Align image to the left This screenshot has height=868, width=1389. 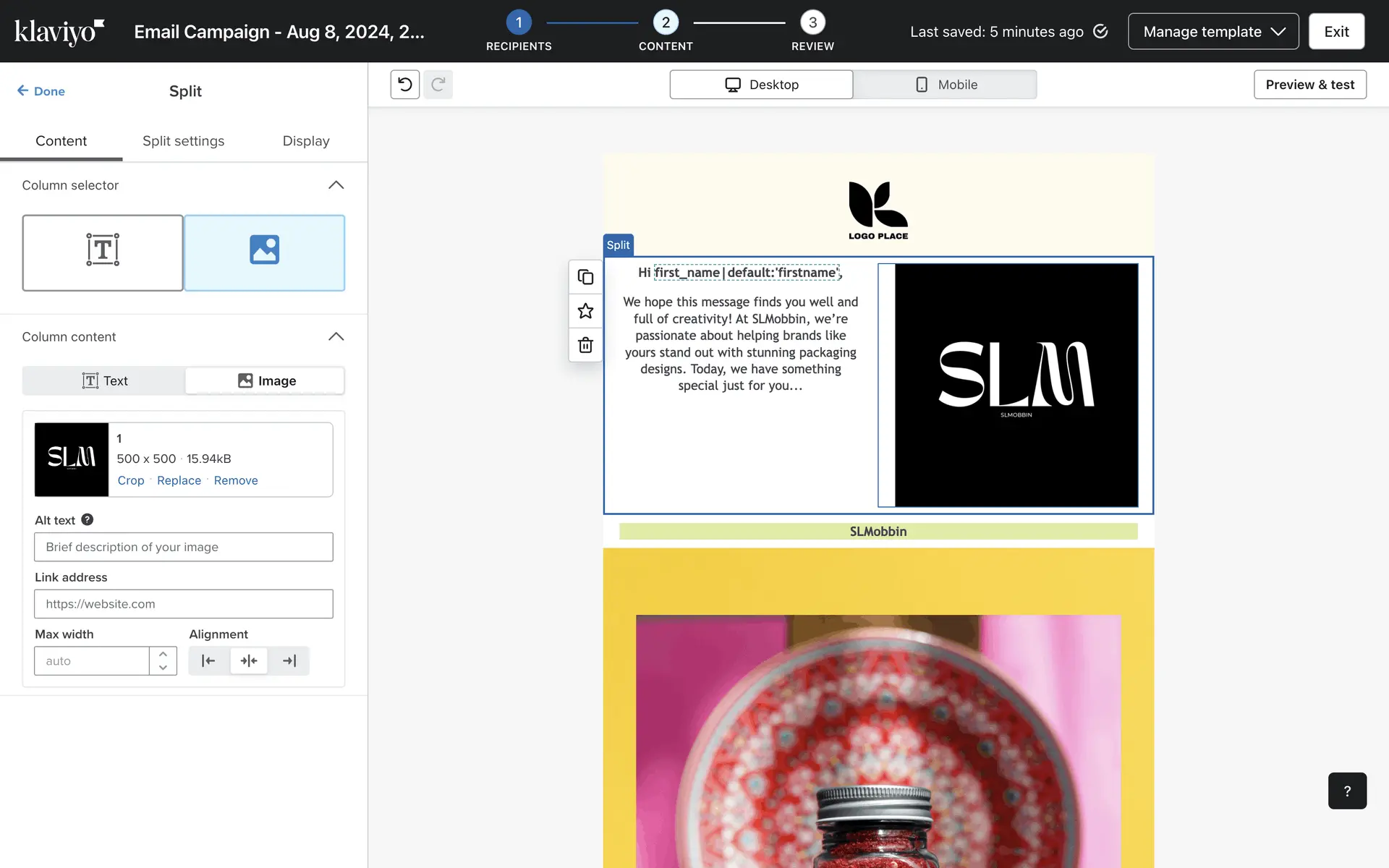pos(208,660)
